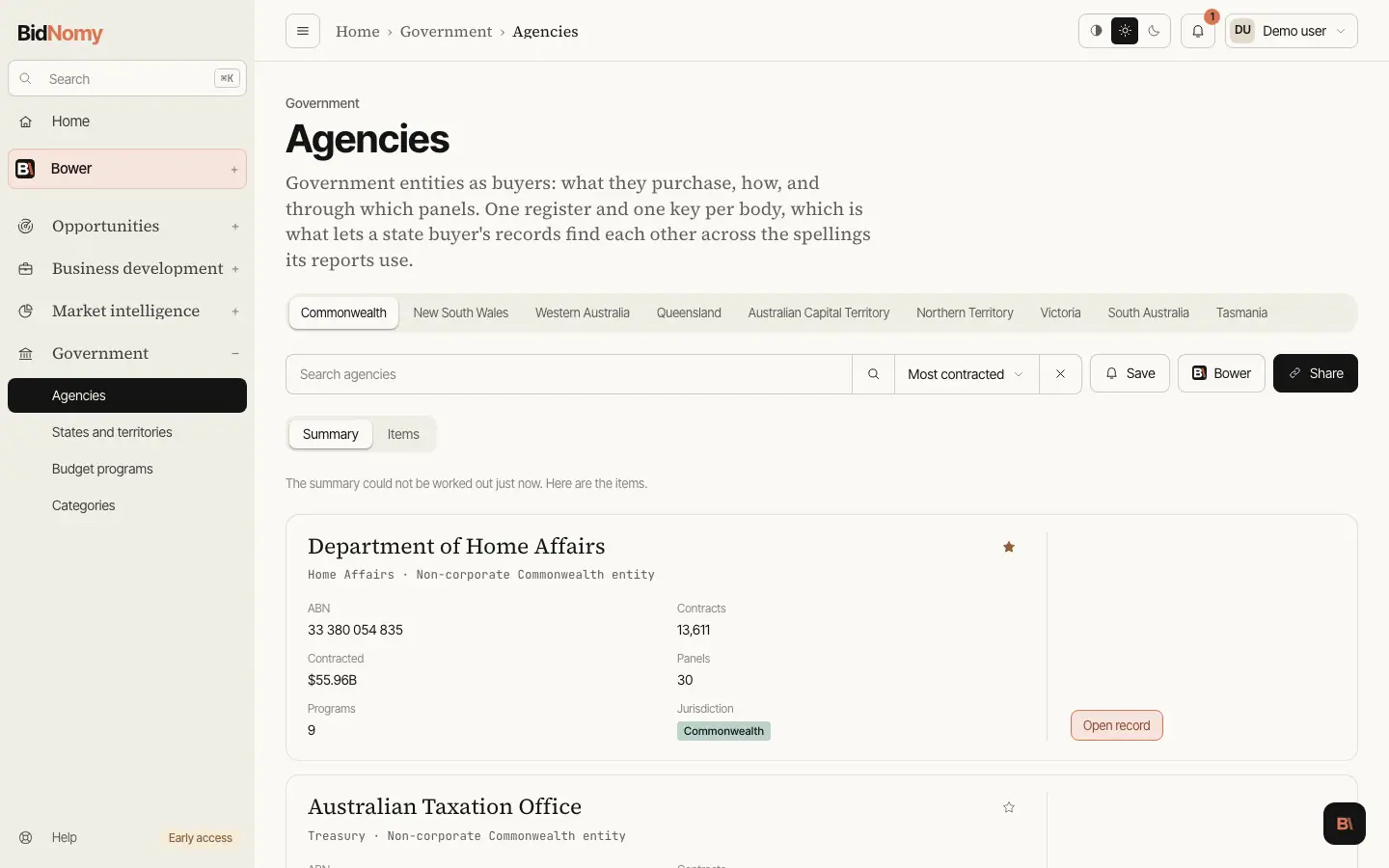Open Bower in the sidebar
The height and width of the screenshot is (868, 1389).
[x=127, y=169]
